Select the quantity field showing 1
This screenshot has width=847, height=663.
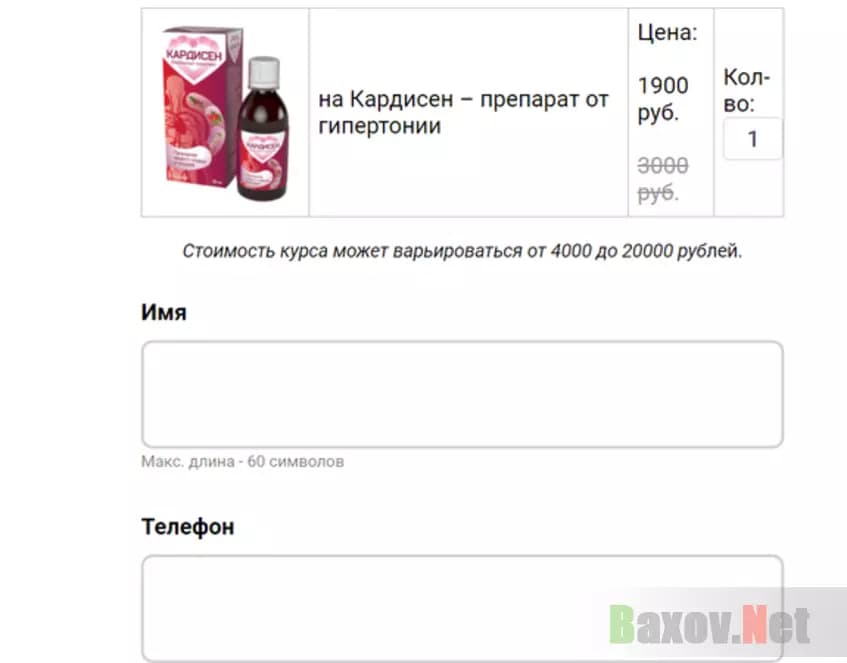(752, 139)
